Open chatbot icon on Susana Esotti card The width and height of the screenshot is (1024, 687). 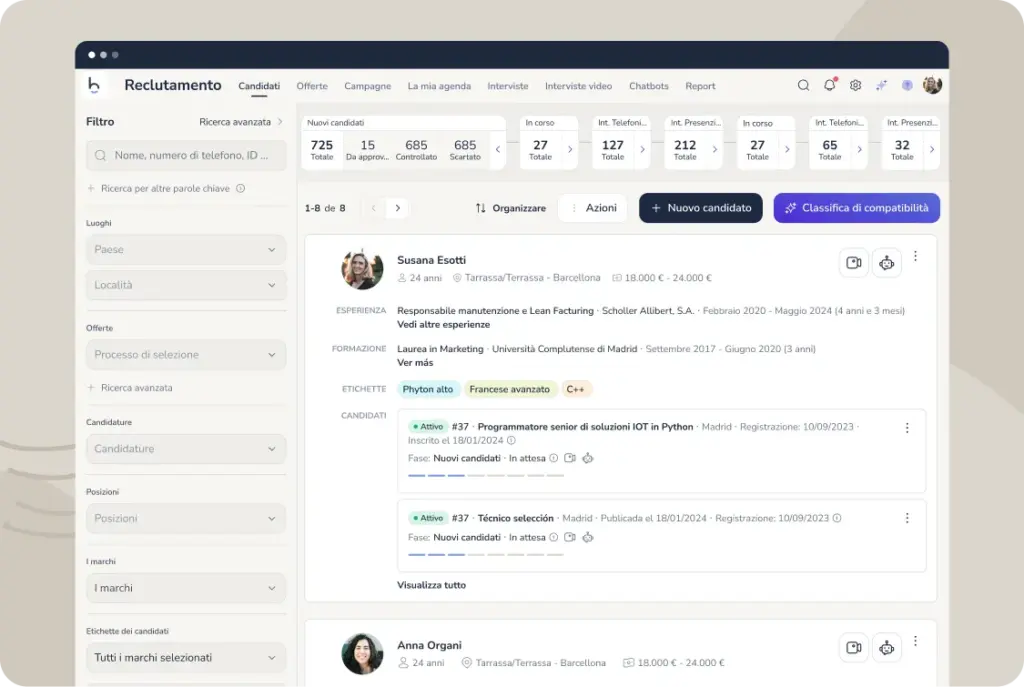(x=886, y=263)
